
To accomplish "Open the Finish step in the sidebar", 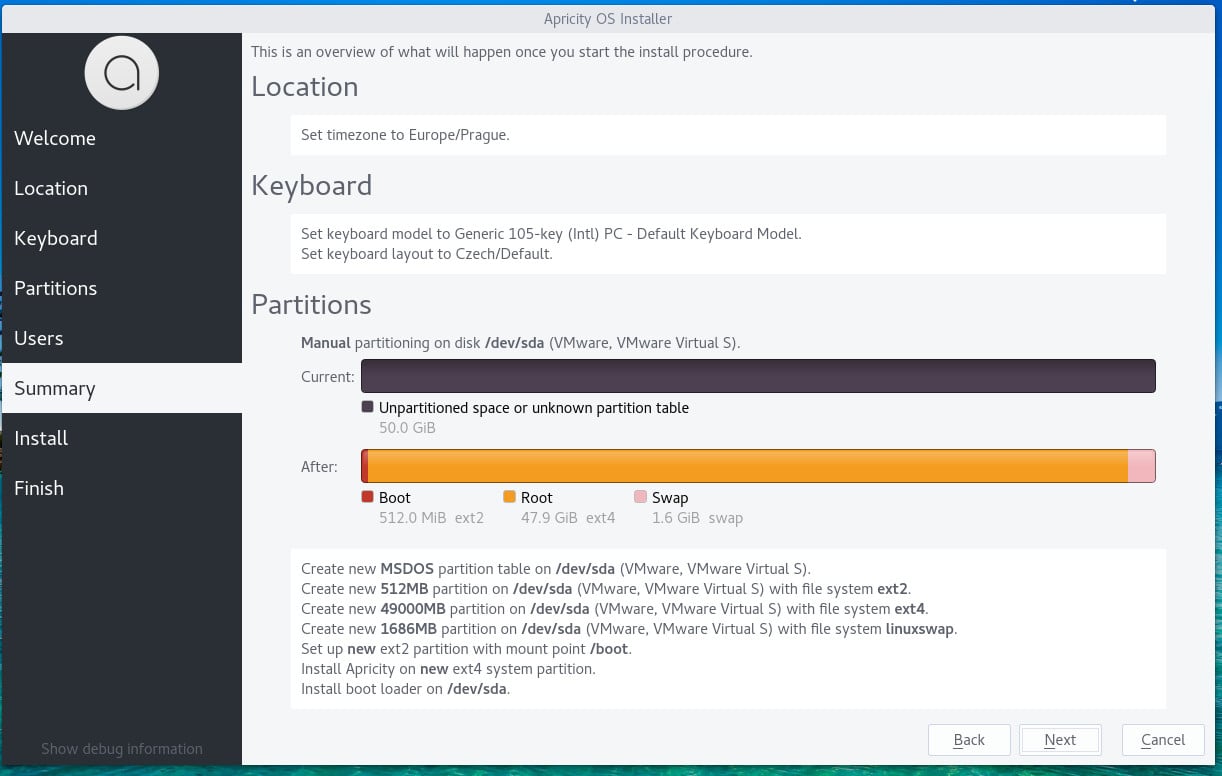I will [39, 488].
